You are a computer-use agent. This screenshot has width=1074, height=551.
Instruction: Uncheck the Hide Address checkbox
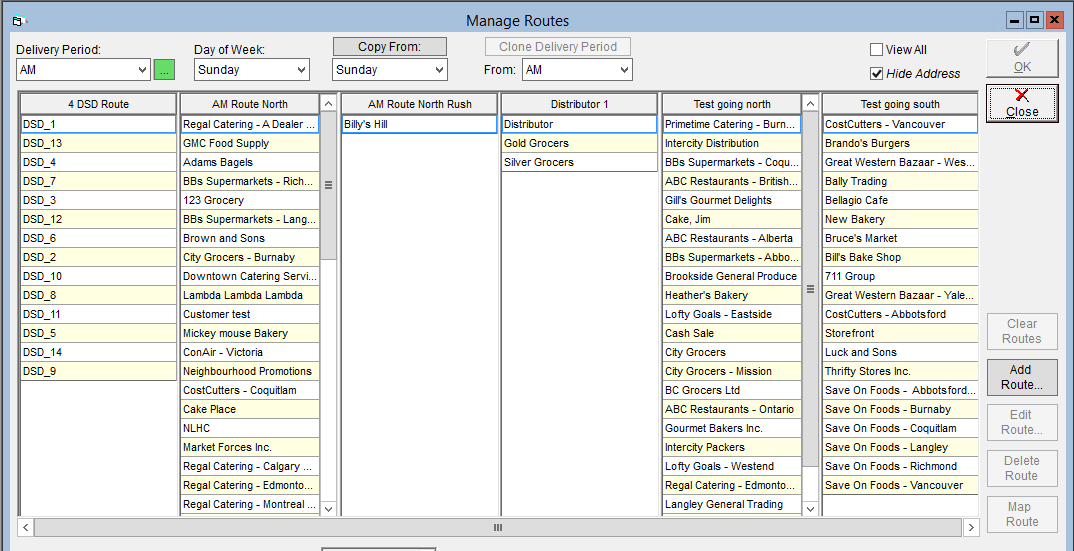[x=876, y=73]
